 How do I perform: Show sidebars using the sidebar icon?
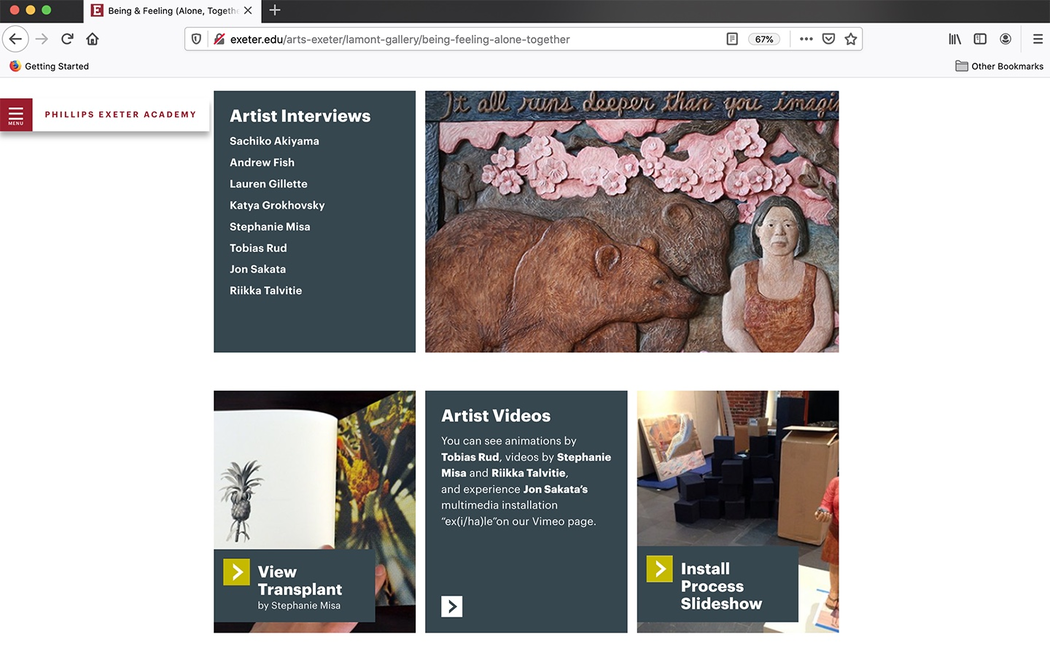[x=980, y=39]
